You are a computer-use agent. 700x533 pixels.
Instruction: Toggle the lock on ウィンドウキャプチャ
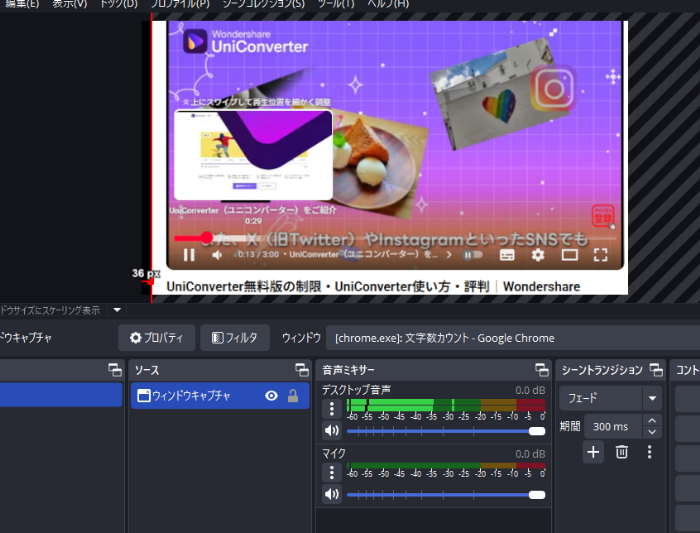[293, 396]
